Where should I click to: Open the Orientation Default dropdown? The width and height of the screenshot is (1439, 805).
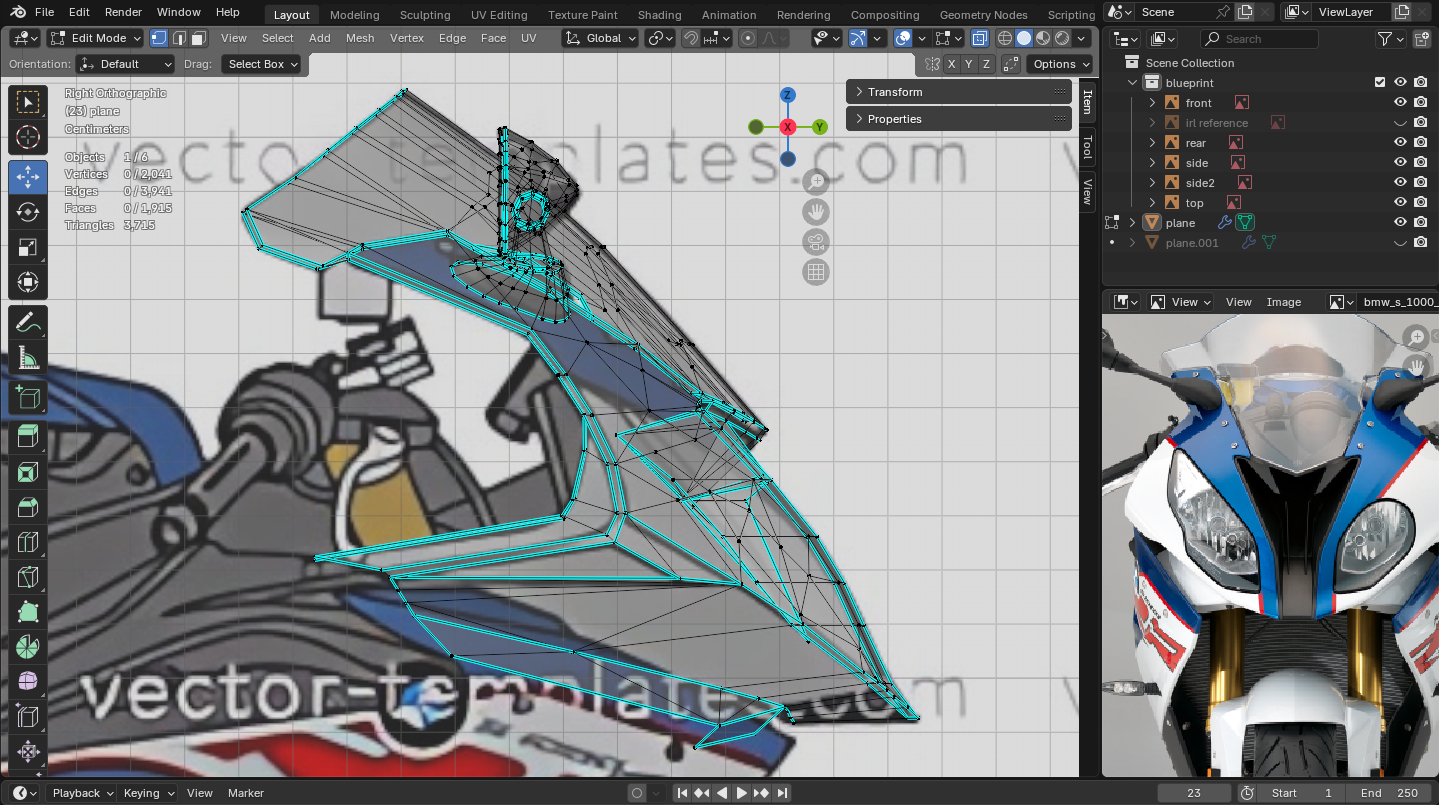click(126, 64)
